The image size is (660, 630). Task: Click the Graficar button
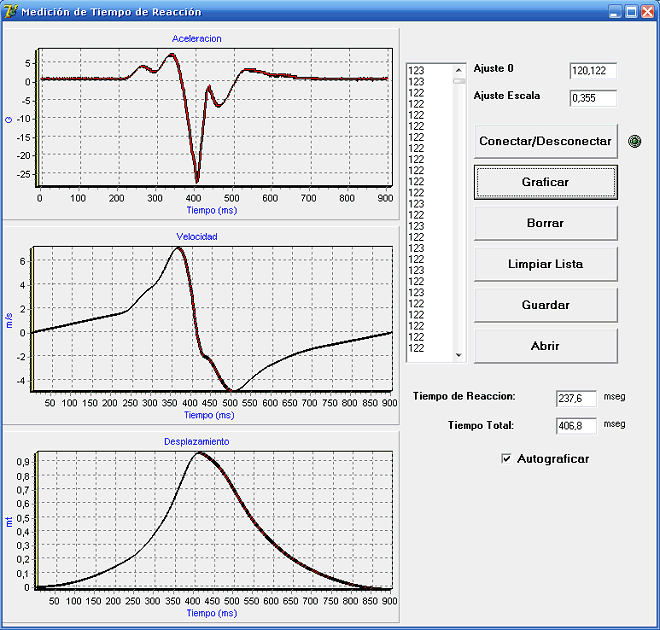pyautogui.click(x=545, y=183)
